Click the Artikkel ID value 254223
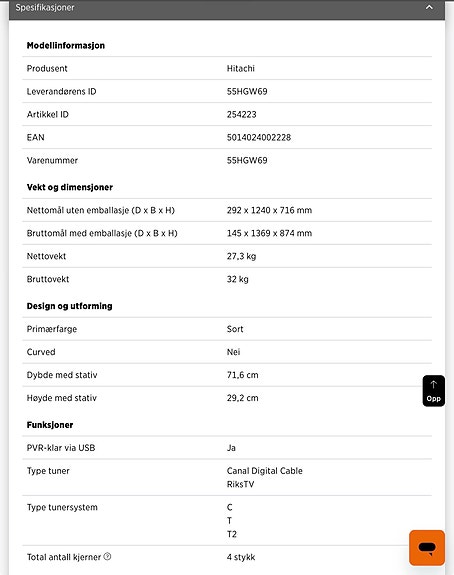This screenshot has height=575, width=454. point(241,114)
